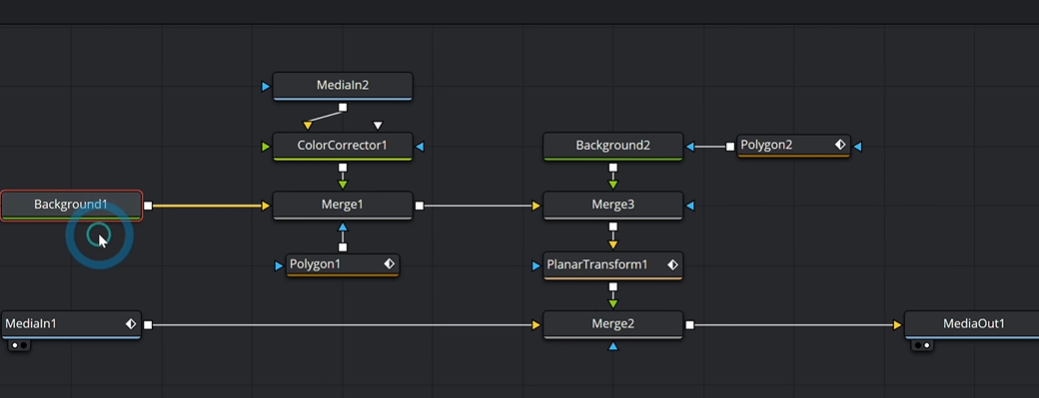Select the MediaOut1 node

972,324
